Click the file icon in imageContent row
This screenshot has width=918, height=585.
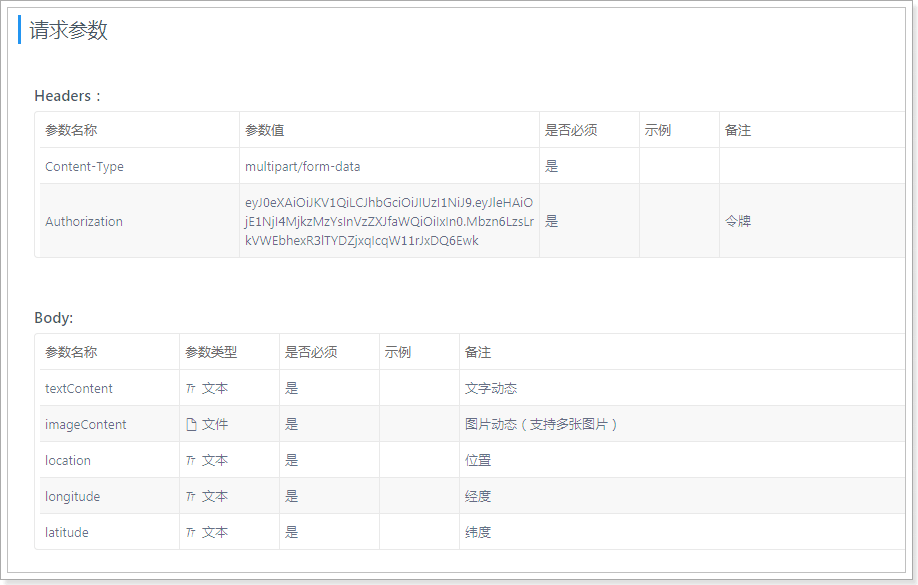pyautogui.click(x=191, y=425)
